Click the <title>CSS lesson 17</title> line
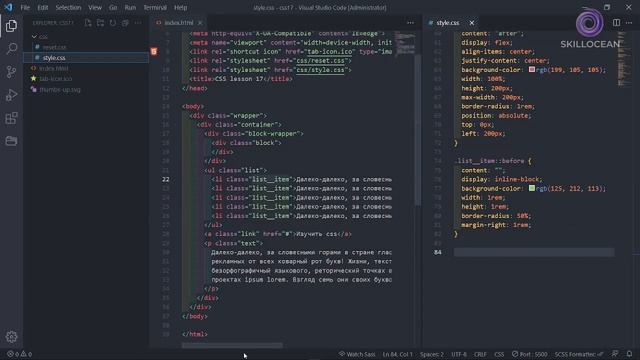Image resolution: width=640 pixels, height=360 pixels. point(241,79)
